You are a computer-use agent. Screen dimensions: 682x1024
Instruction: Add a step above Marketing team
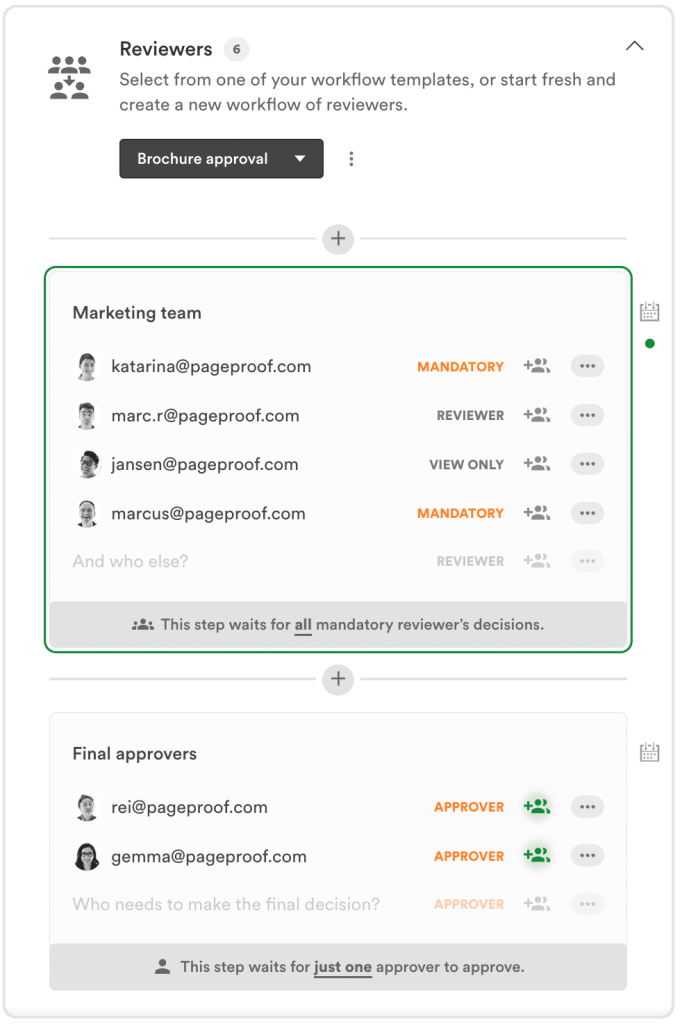pyautogui.click(x=338, y=239)
